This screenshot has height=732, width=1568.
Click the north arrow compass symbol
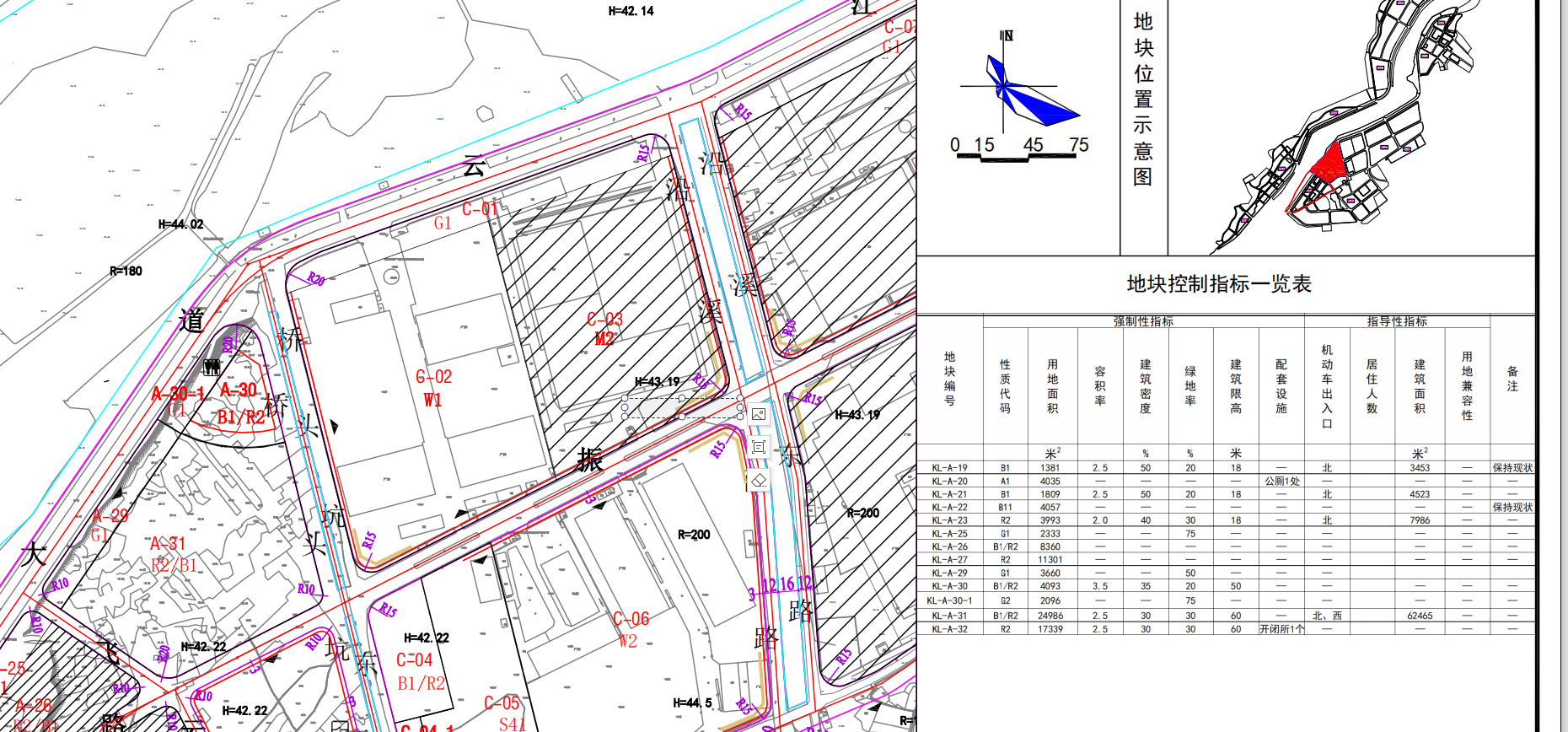coord(1020,84)
